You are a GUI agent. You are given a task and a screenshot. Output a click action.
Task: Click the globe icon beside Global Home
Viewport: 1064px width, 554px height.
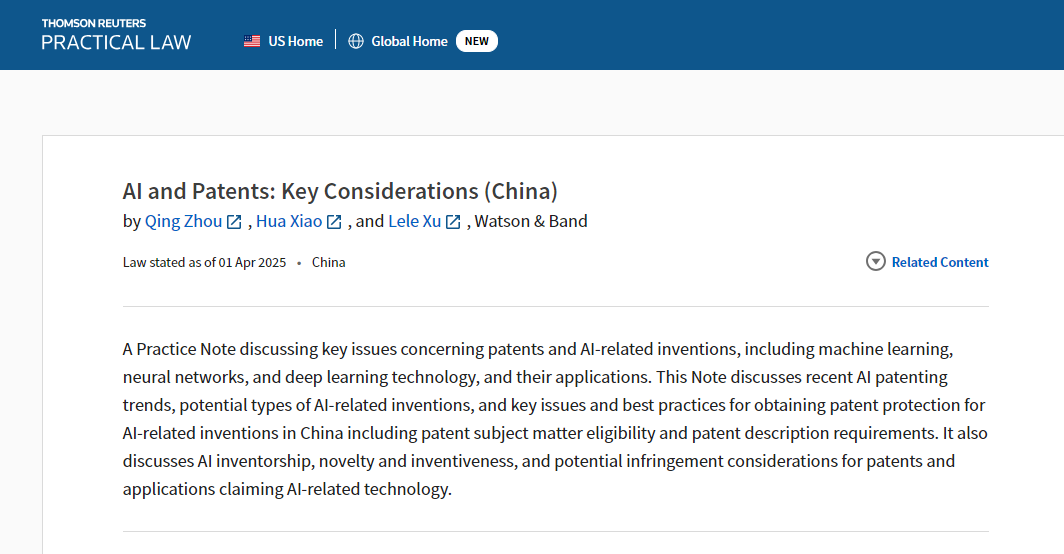(x=356, y=41)
